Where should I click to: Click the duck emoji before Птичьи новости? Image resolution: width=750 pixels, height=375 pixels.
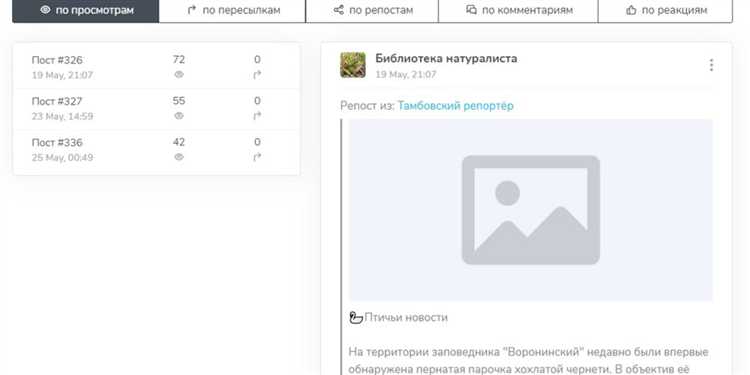(x=356, y=317)
